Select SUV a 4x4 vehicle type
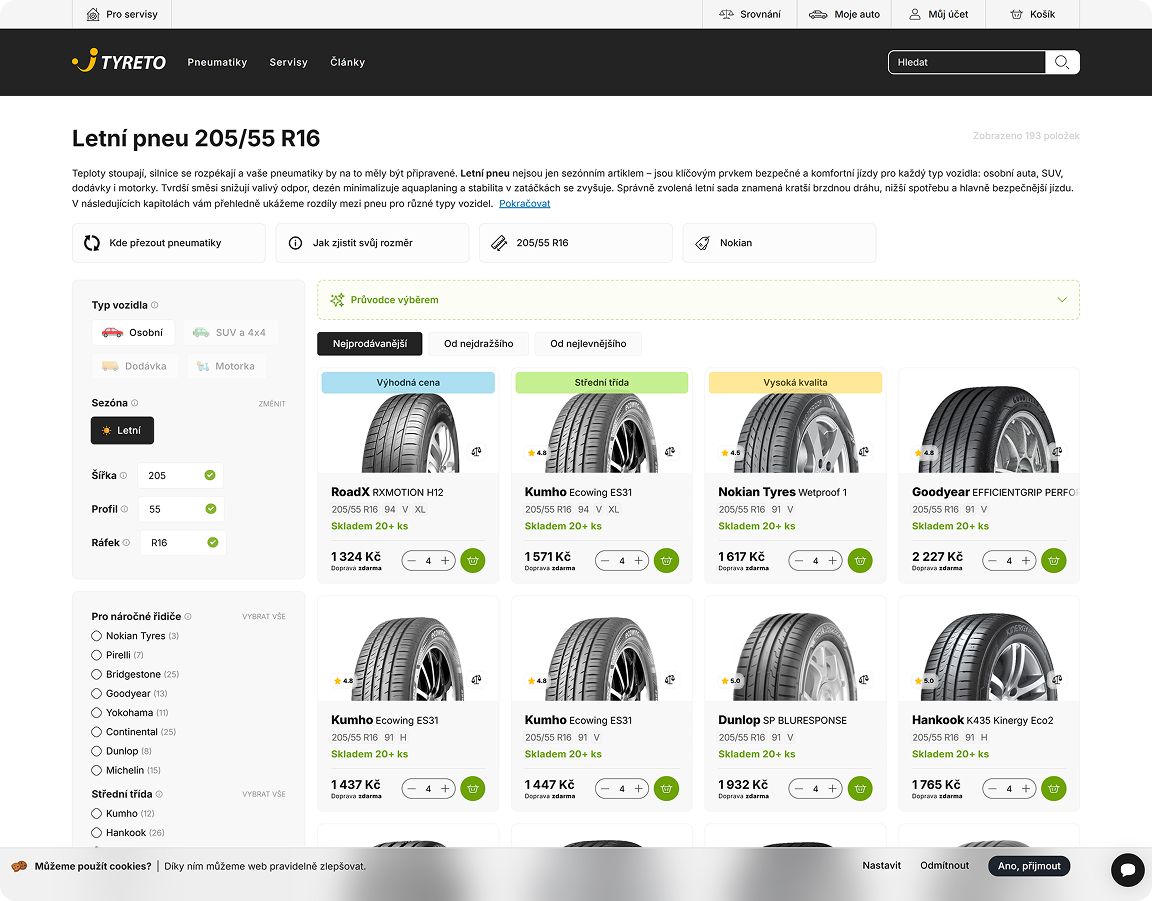 [231, 332]
